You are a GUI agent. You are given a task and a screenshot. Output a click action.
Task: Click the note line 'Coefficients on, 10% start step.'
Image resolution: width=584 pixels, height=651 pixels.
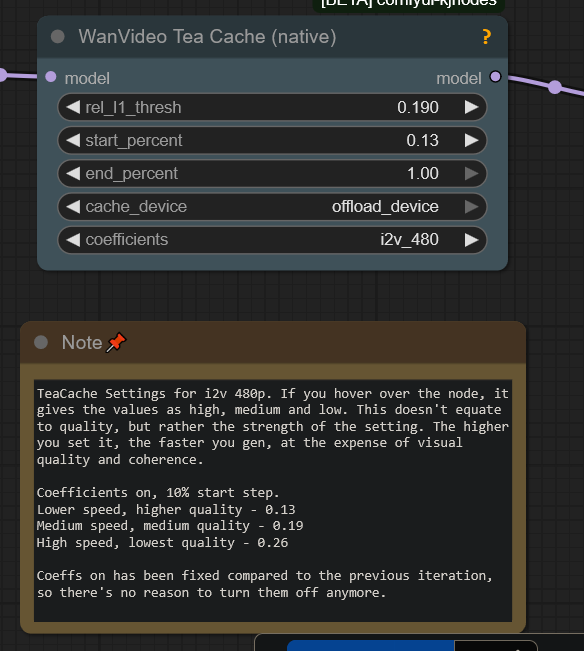click(x=158, y=493)
